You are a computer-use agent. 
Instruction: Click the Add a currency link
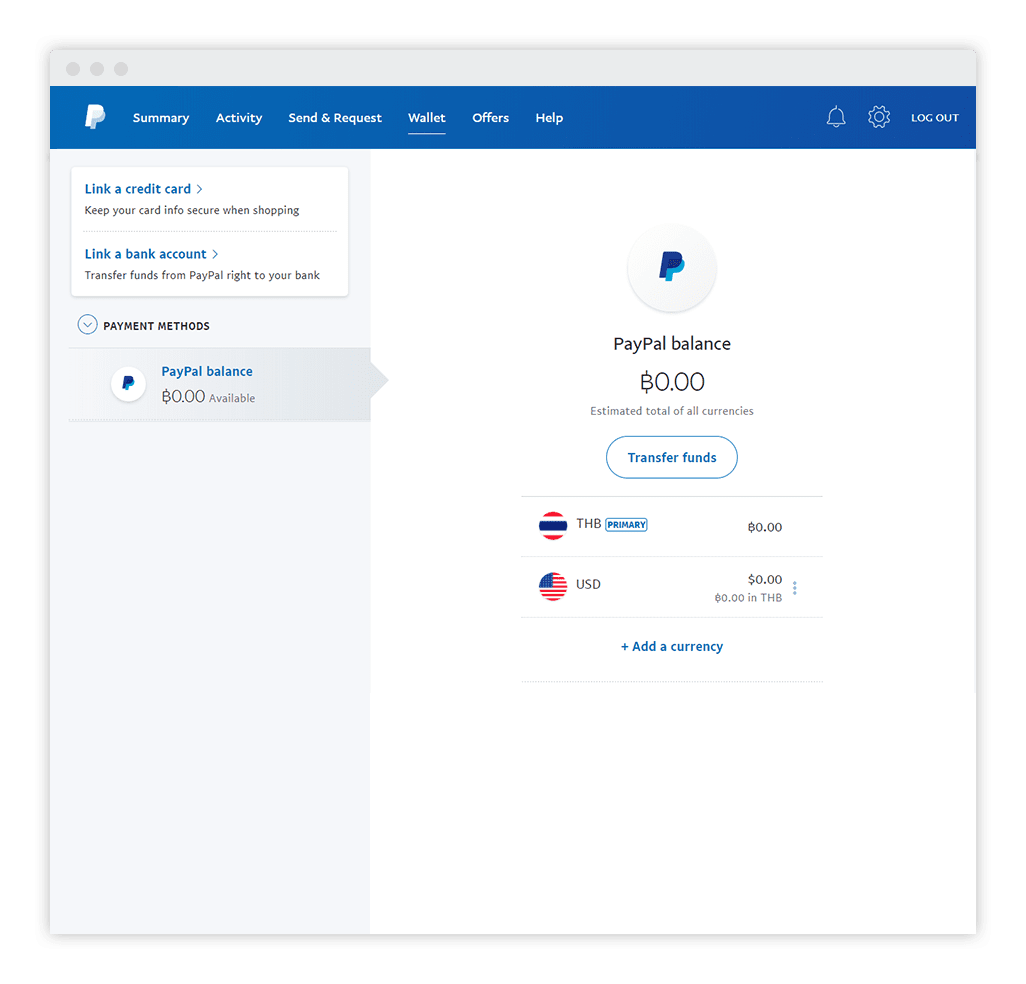coord(672,646)
